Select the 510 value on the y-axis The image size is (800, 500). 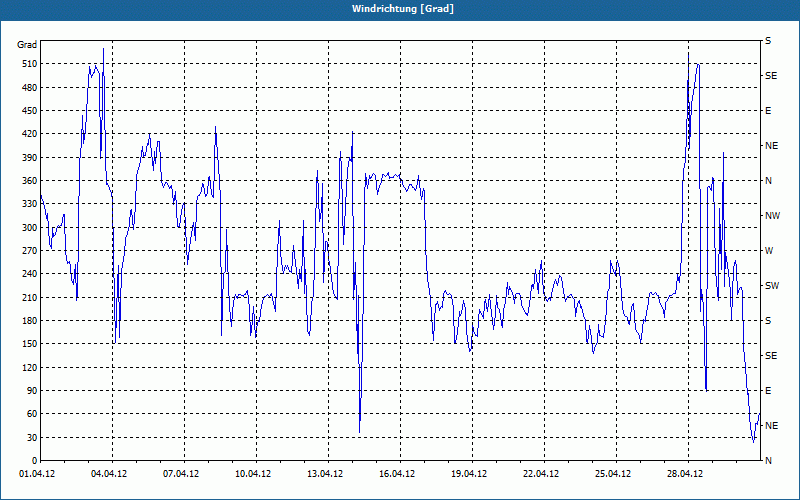point(30,64)
